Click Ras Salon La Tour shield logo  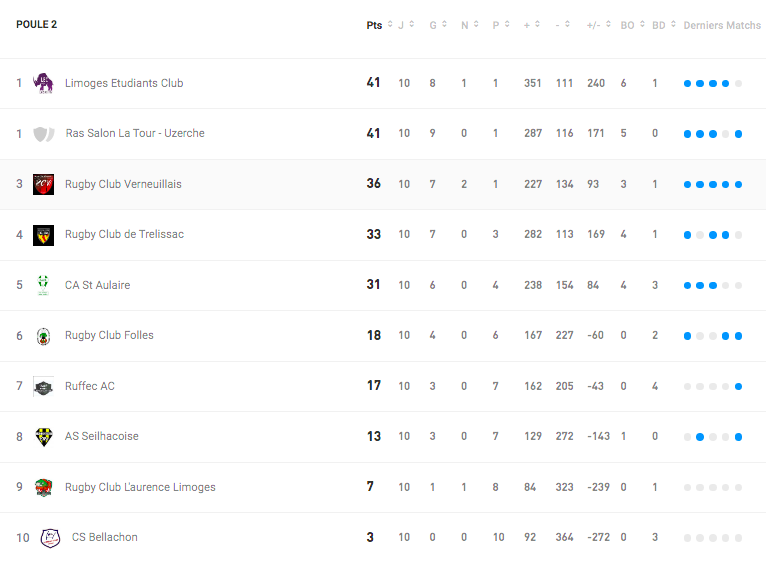44,134
